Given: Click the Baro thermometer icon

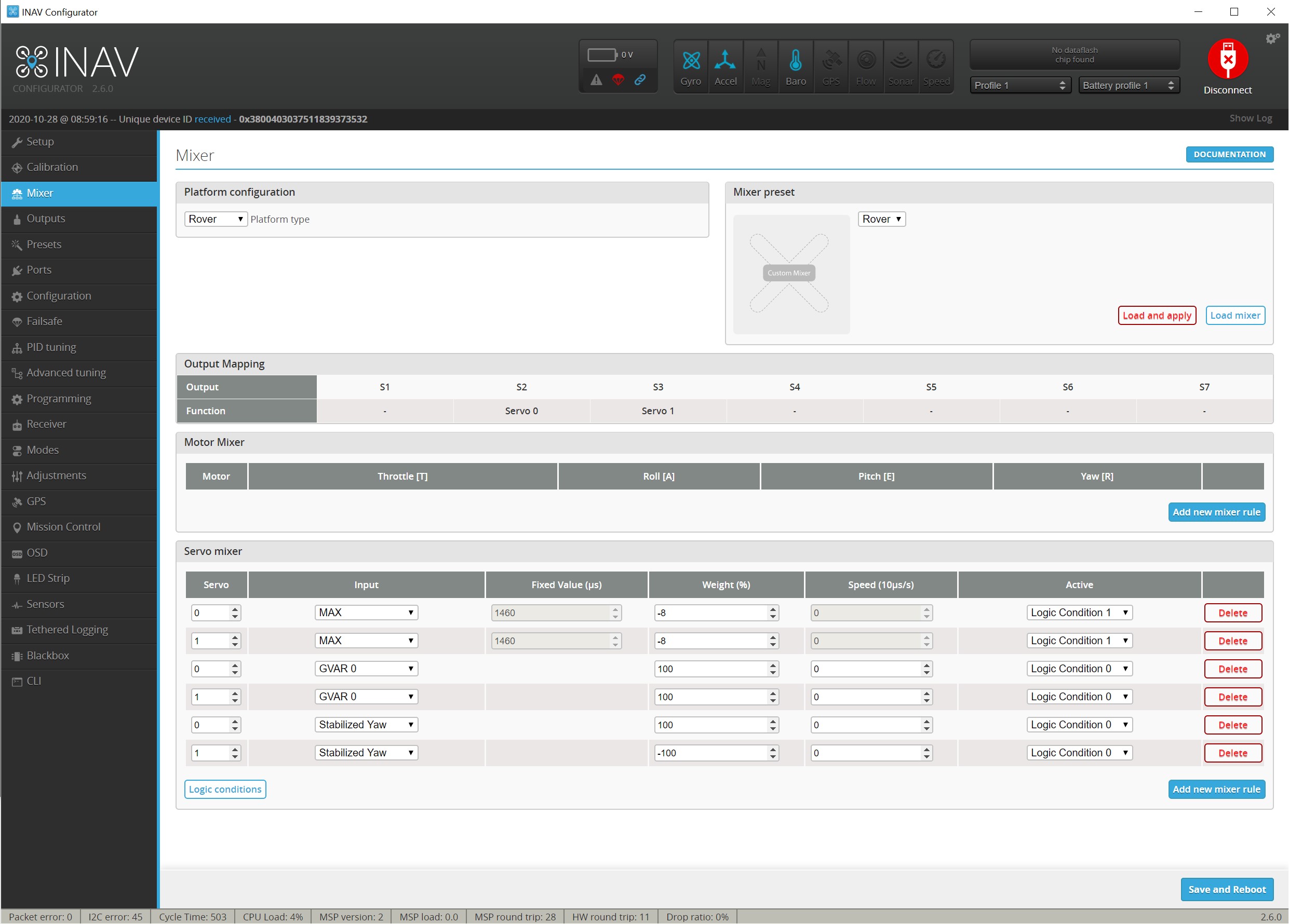Looking at the screenshot, I should coord(795,61).
